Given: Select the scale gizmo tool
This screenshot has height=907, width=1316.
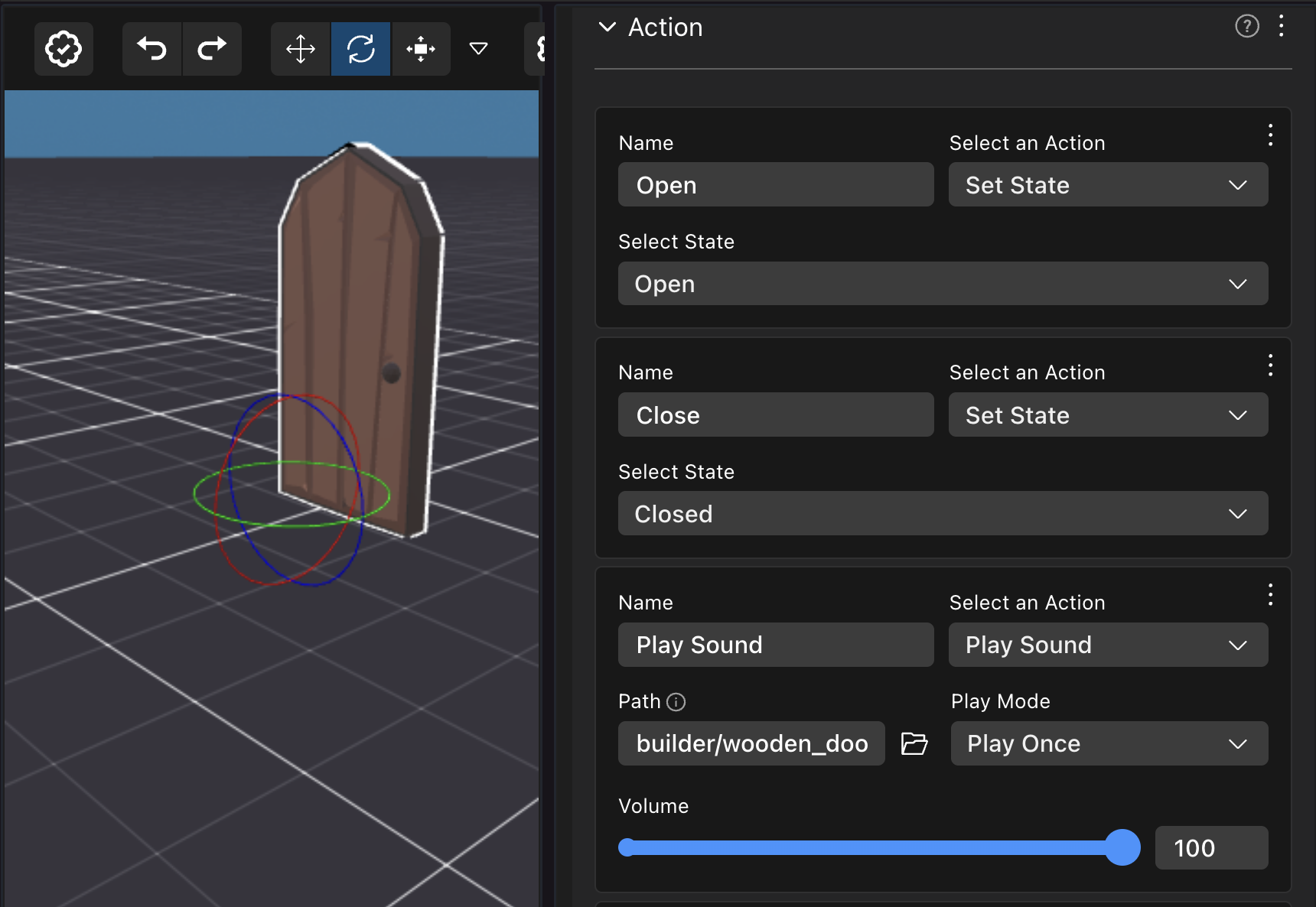Looking at the screenshot, I should pos(421,49).
